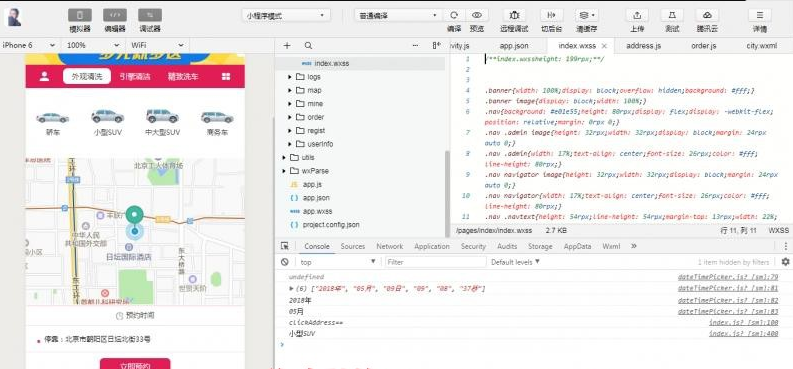Close the index.wxss editor tab

pyautogui.click(x=604, y=45)
